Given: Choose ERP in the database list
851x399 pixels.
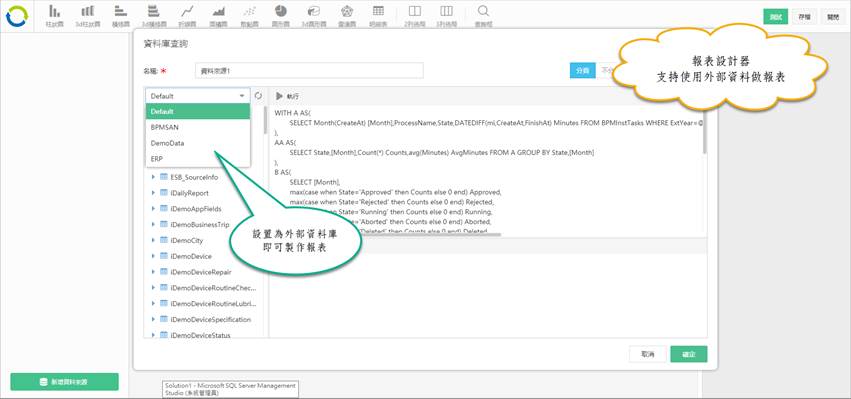Looking at the screenshot, I should point(198,159).
